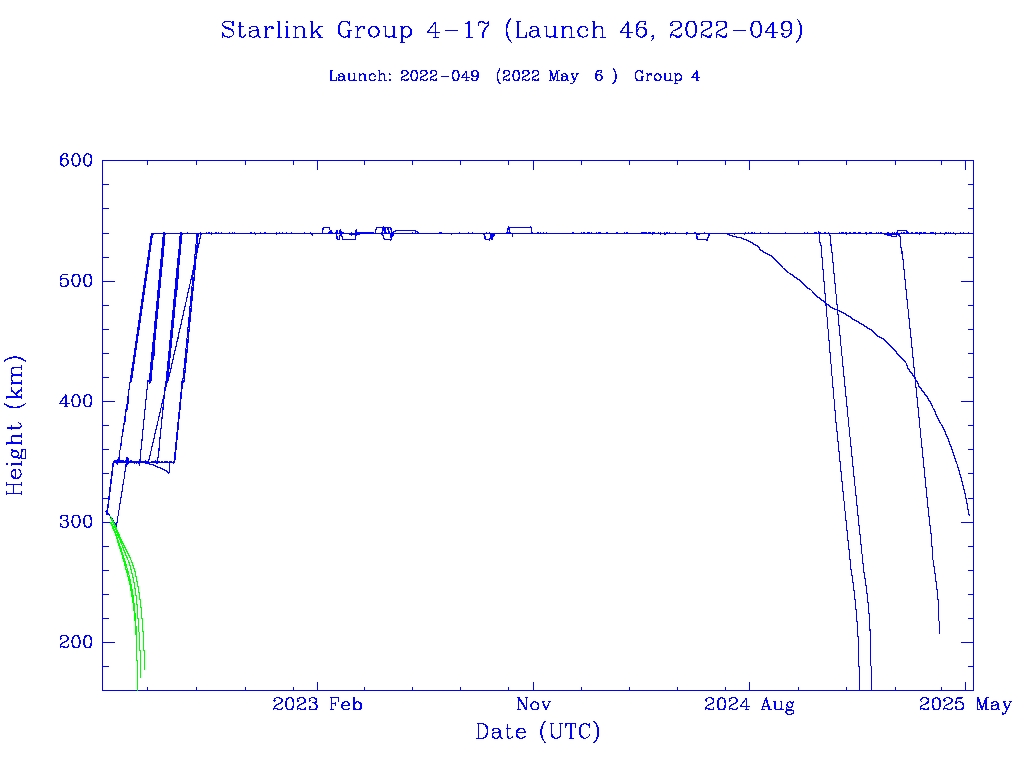Select the "400" height axis label
Viewport: 1024px width, 768px height.
(76, 401)
